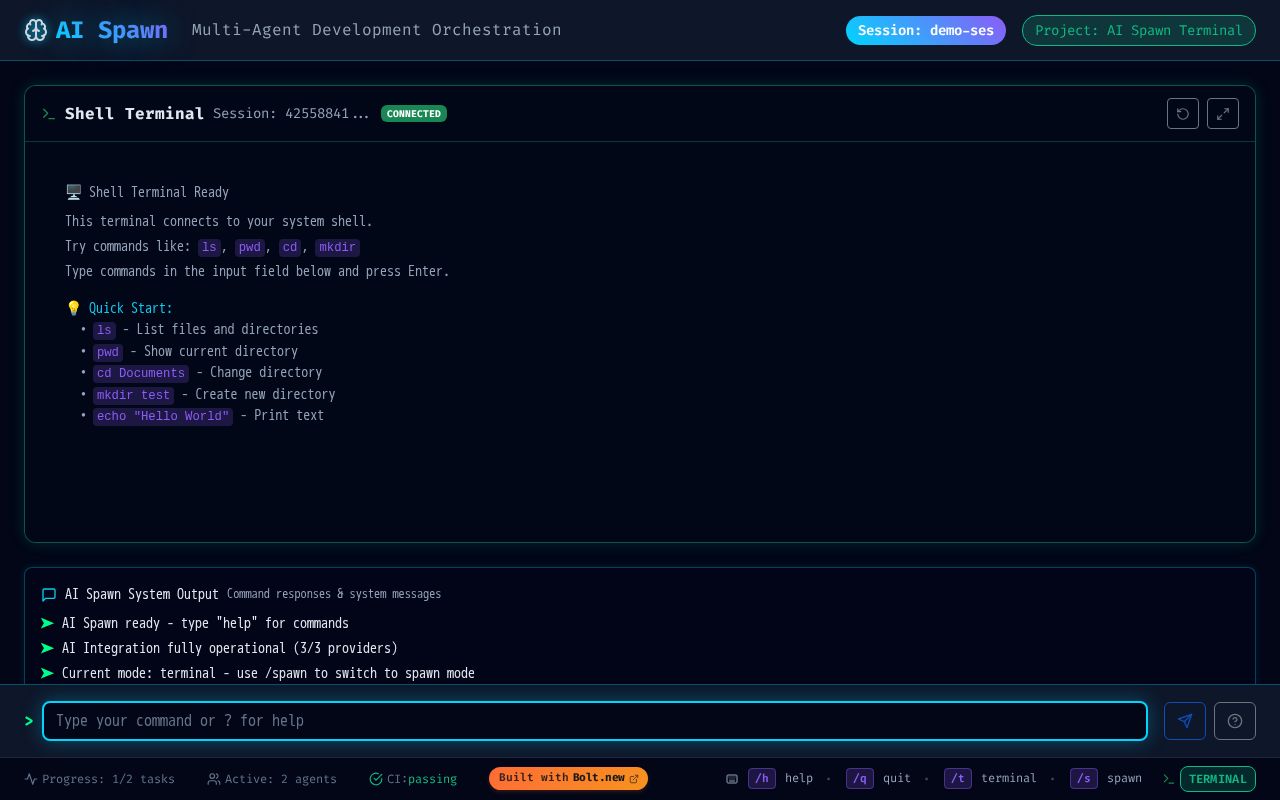The image size is (1280, 800).
Task: Click the 'mkdir test' command chip
Action: pyautogui.click(x=133, y=395)
